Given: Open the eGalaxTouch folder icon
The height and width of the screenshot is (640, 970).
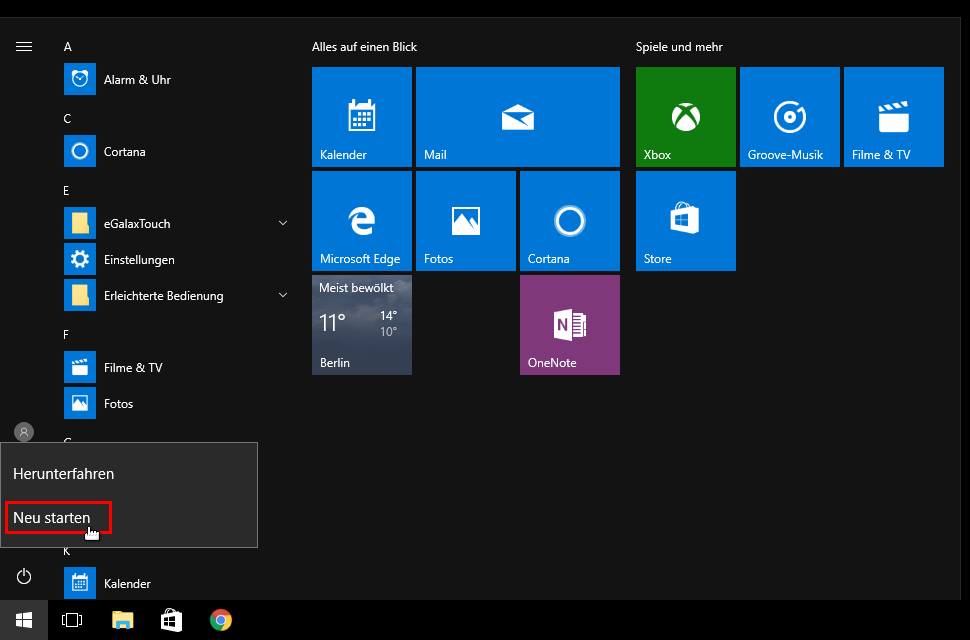Looking at the screenshot, I should point(80,223).
